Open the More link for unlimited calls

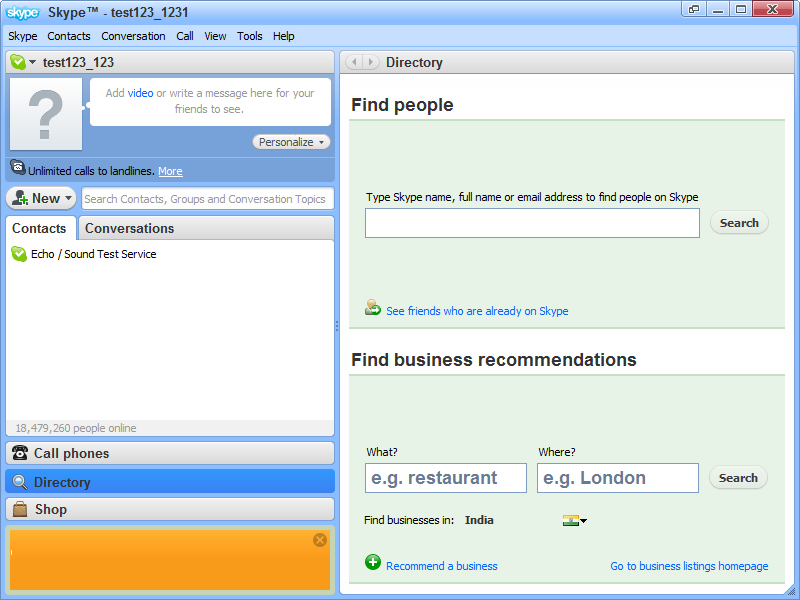pos(170,171)
